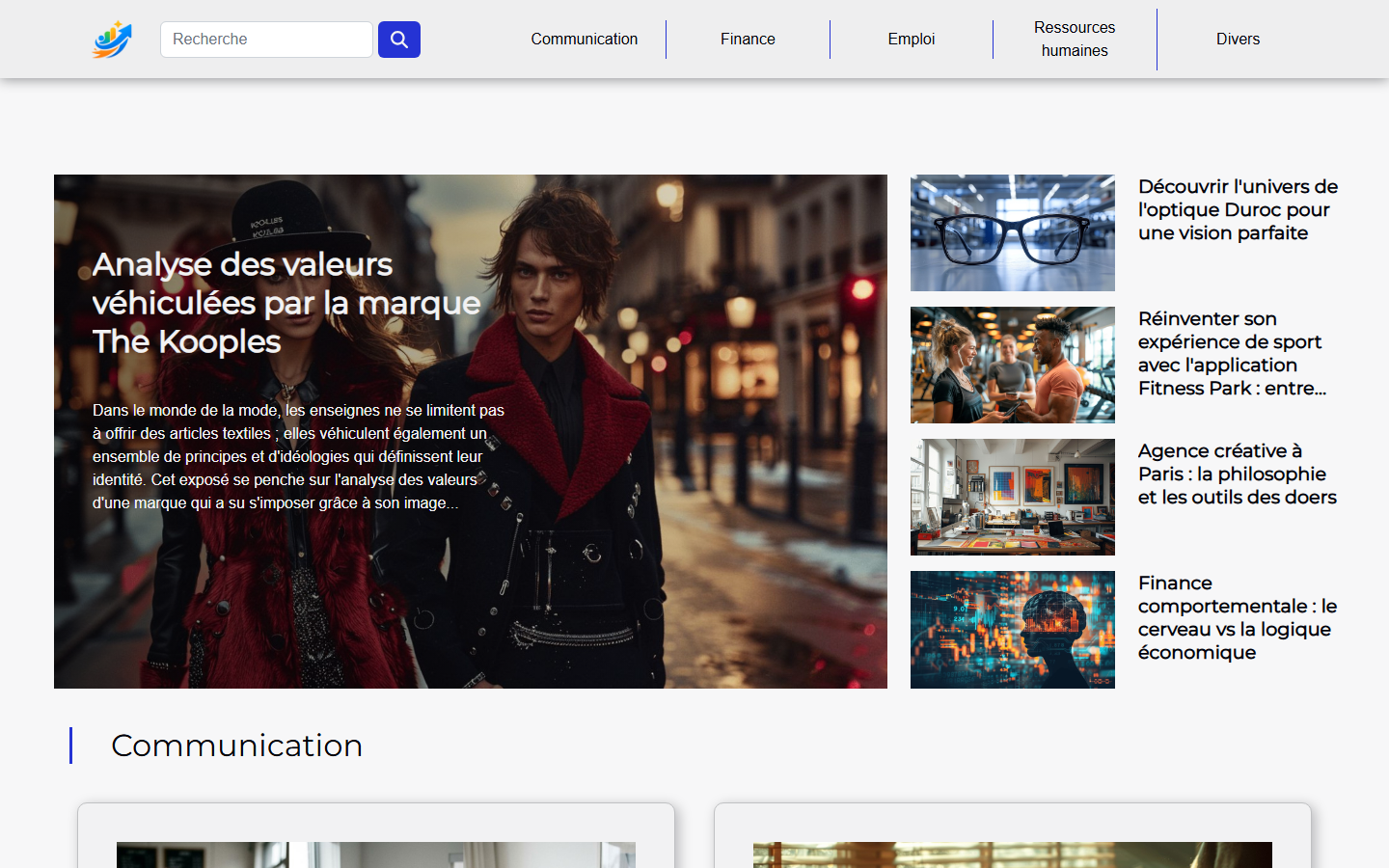Click the blue magnifier search button
This screenshot has height=868, width=1389.
tap(399, 40)
